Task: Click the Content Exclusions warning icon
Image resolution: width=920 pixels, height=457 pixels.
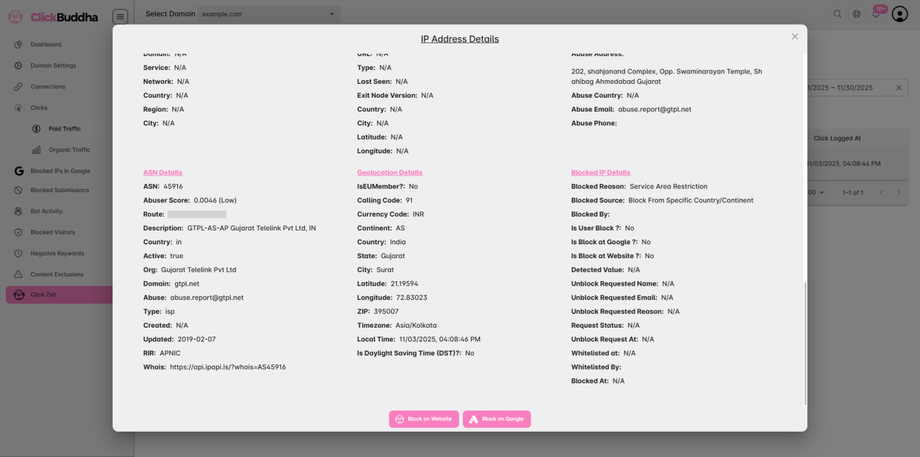Action: (18, 275)
